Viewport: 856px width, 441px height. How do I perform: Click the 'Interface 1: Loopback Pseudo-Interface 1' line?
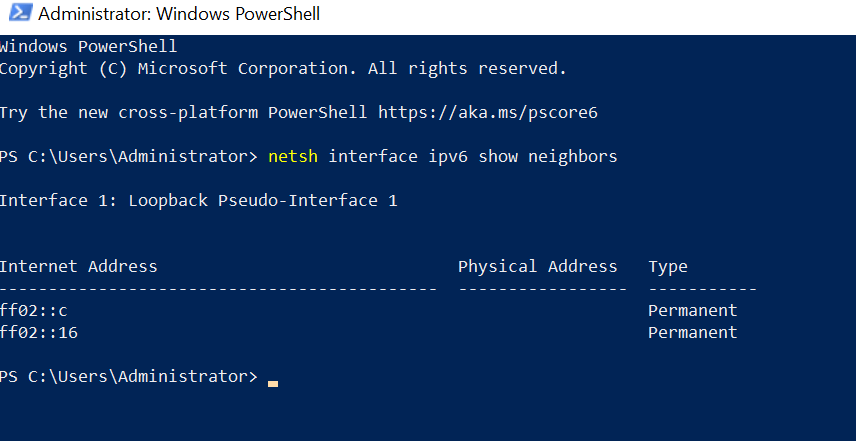point(199,201)
